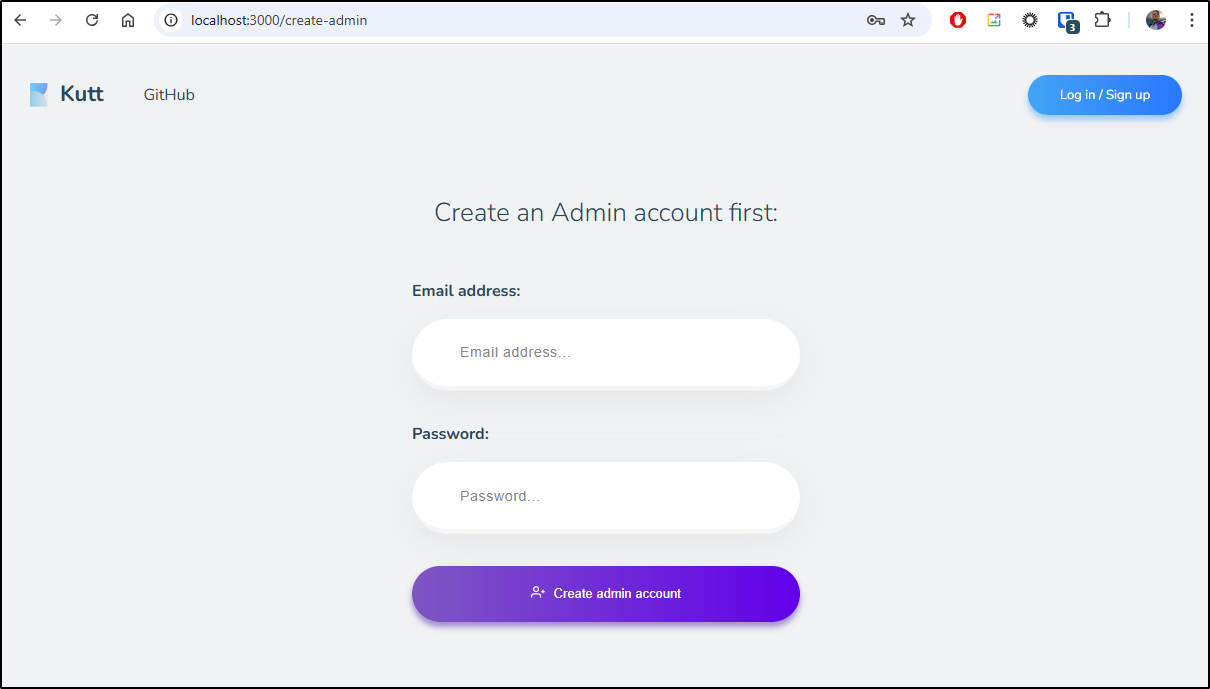Click the Kutt logo
Screen dimensions: 1210x689
click(x=66, y=94)
